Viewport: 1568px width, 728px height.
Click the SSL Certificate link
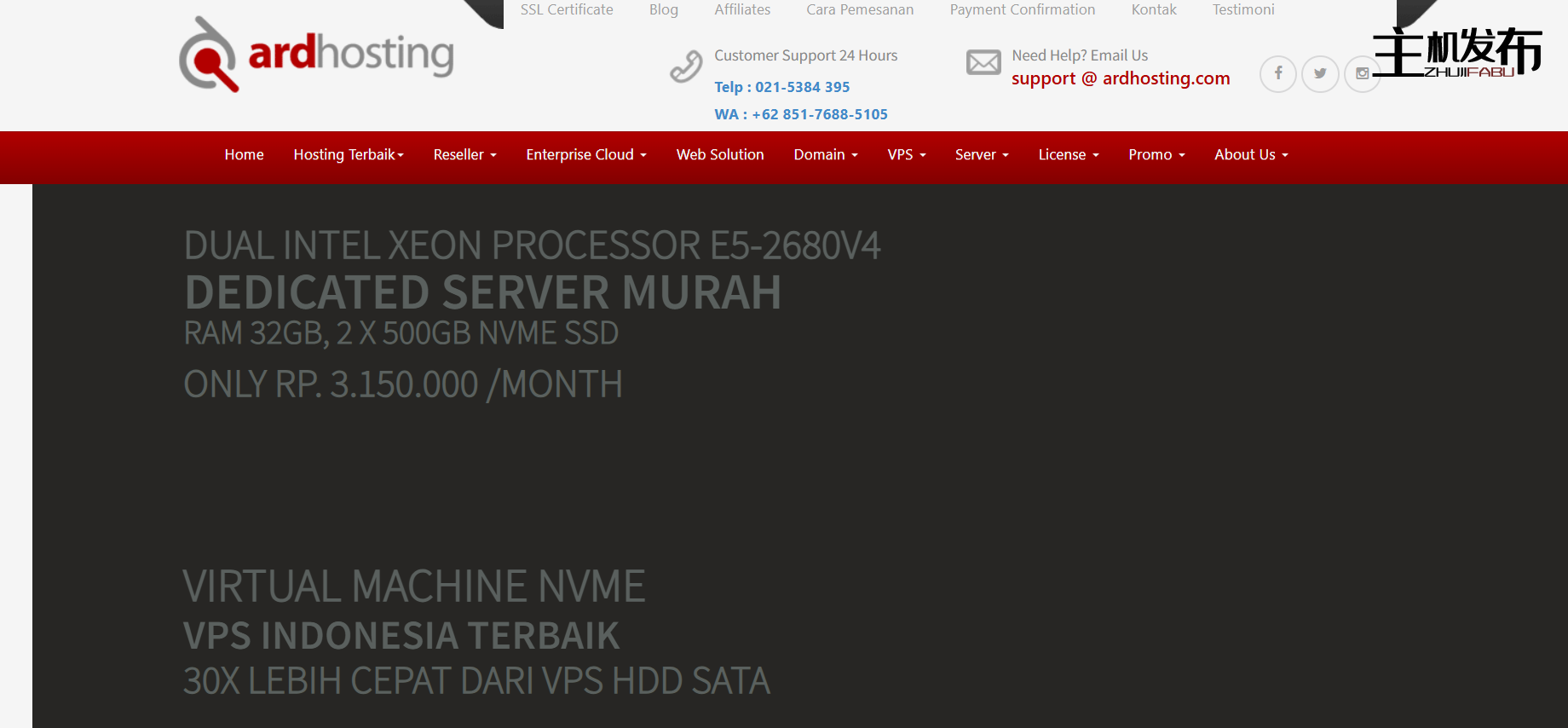(x=567, y=9)
